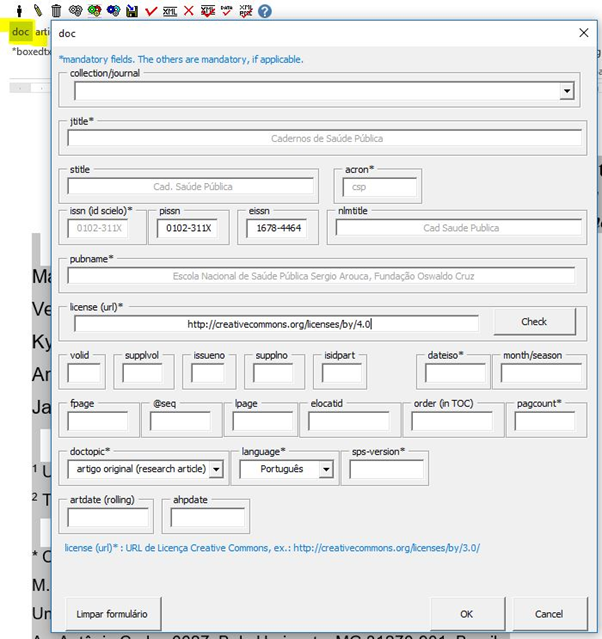Viewport: 602px width, 639px height.
Task: Click the acron field showing csp
Action: [x=379, y=187]
